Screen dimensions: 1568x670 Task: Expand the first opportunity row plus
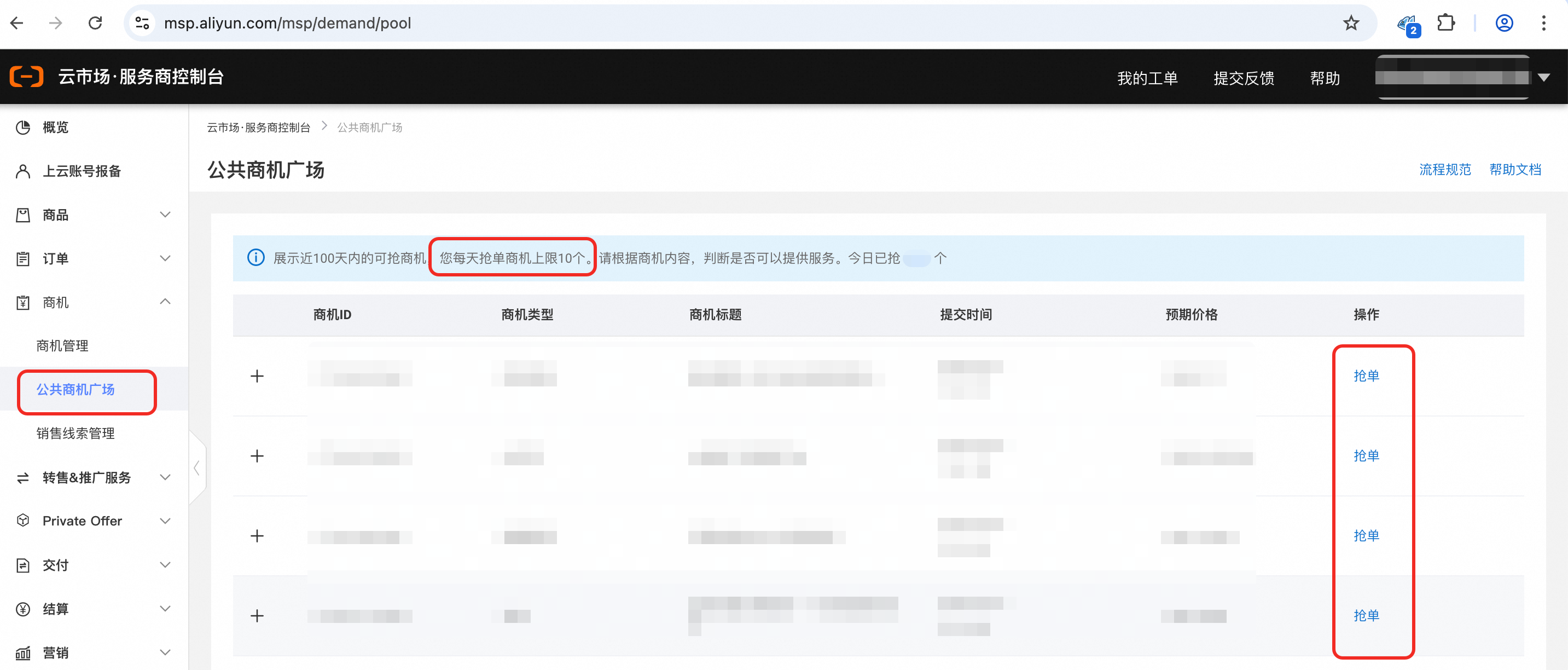click(x=257, y=376)
